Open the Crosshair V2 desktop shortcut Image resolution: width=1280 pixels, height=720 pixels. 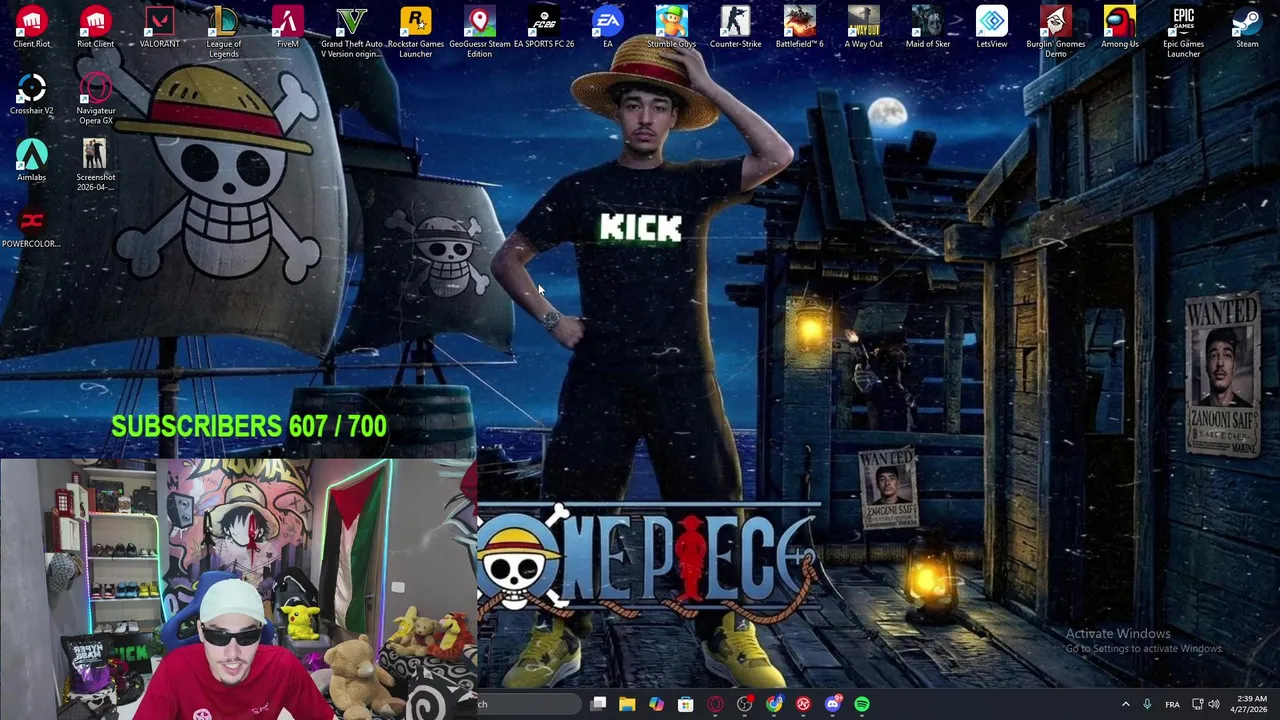32,94
